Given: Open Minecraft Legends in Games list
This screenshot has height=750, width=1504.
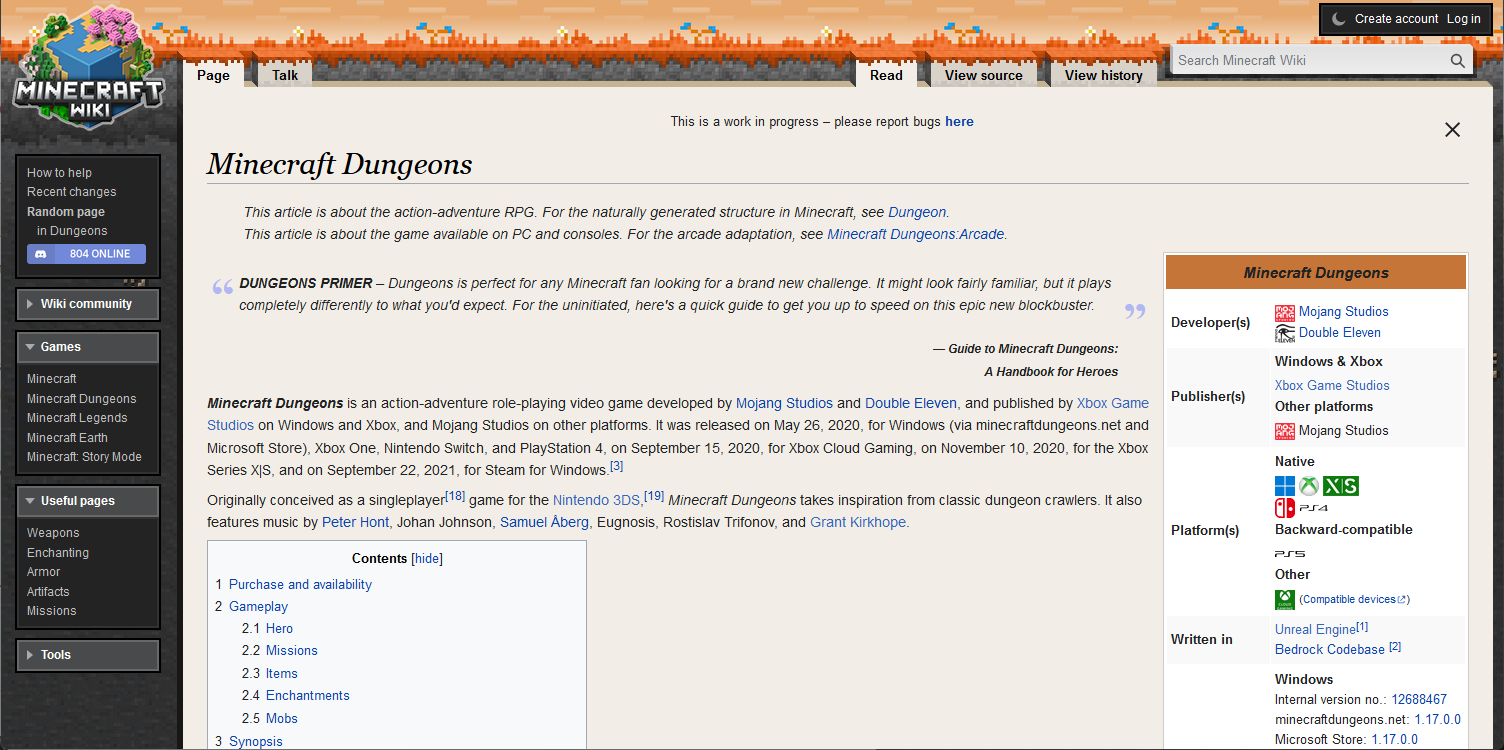Looking at the screenshot, I should pos(77,418).
